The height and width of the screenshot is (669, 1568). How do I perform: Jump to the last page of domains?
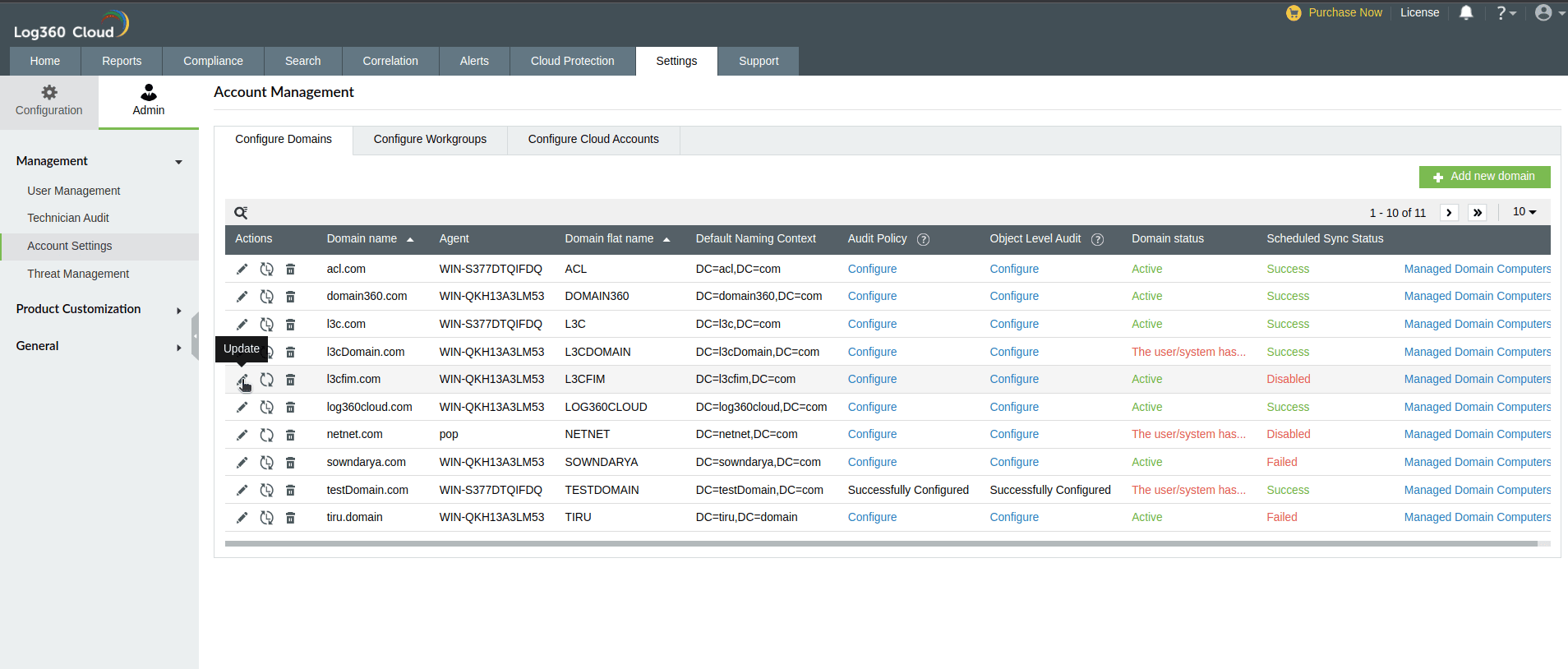(1477, 213)
